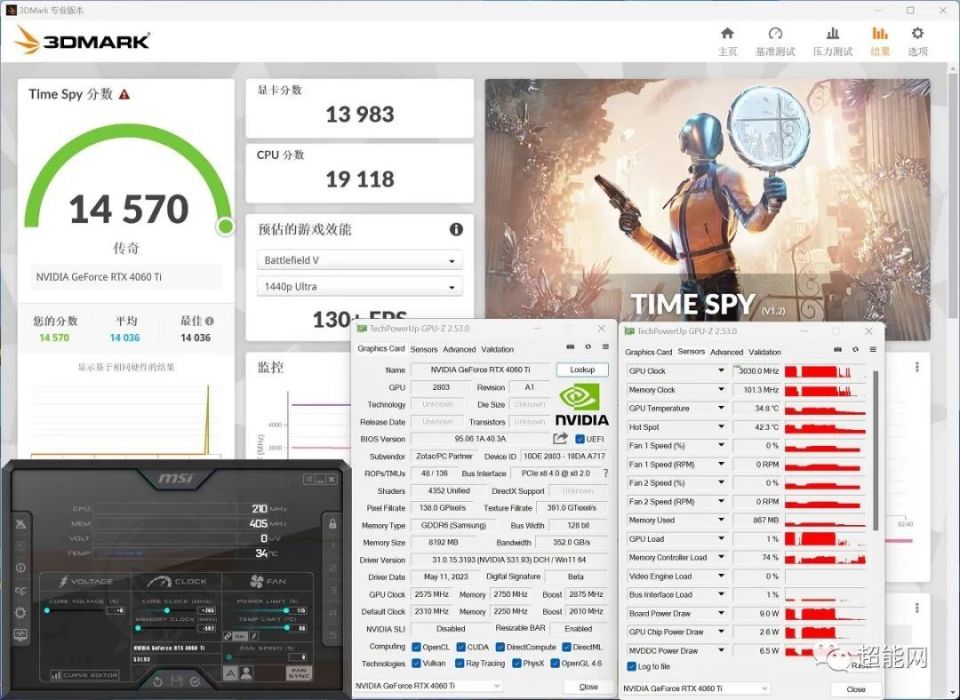Click the Core Clock slider handle
Viewport: 960px width, 700px height.
[167, 611]
